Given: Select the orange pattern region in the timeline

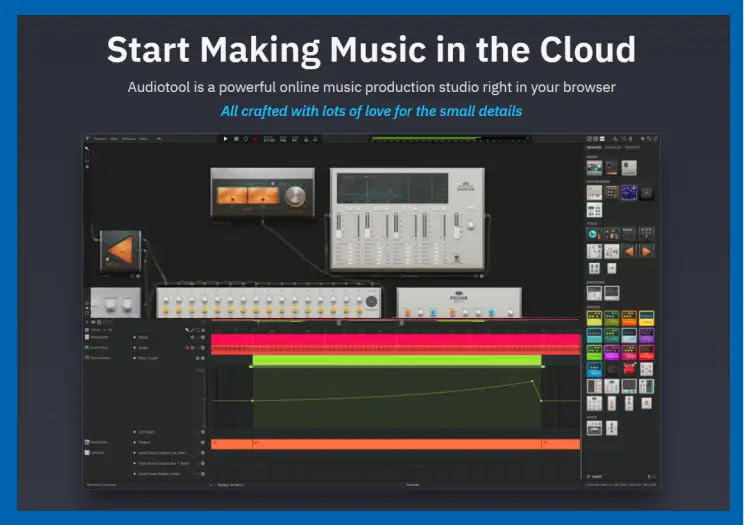Looking at the screenshot, I should click(395, 444).
